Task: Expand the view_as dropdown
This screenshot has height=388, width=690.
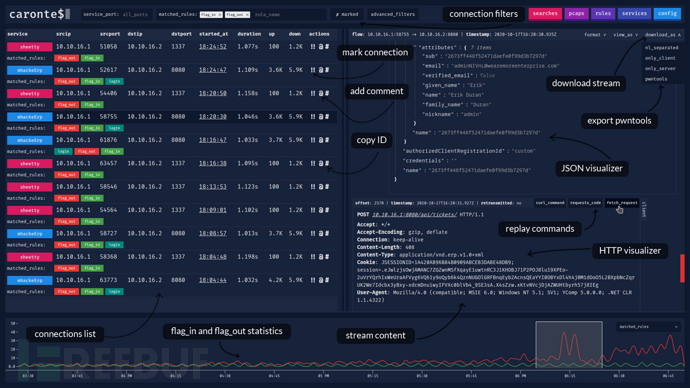Action: (625, 35)
